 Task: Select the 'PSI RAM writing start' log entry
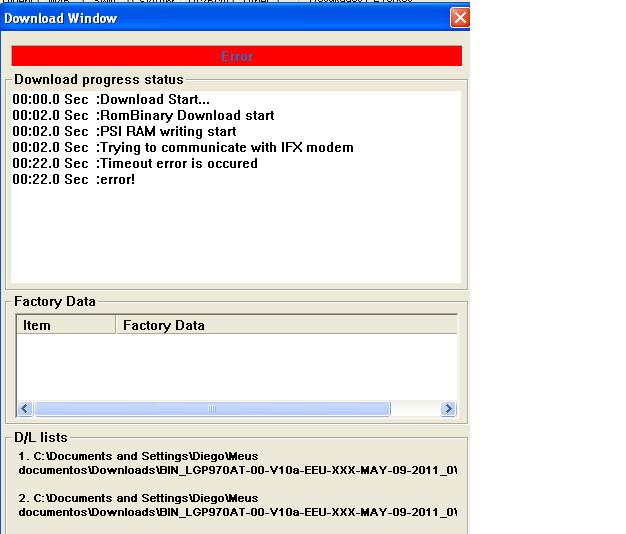tap(124, 131)
